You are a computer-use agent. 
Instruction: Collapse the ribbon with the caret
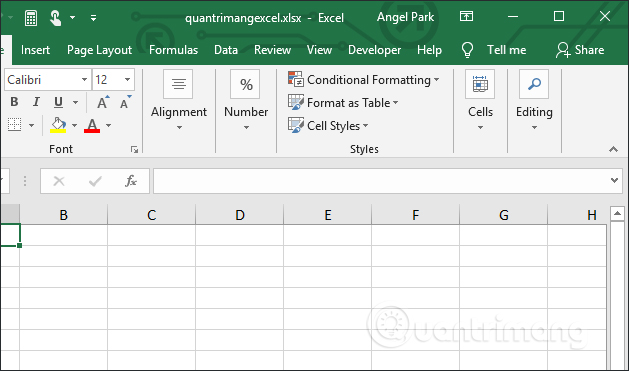pos(613,149)
